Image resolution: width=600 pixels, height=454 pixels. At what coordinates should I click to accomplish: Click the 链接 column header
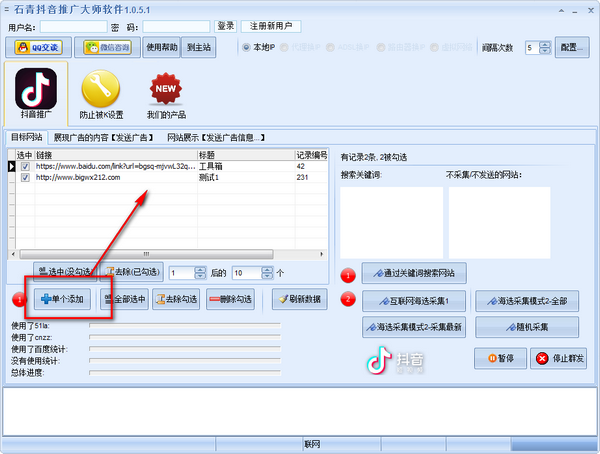(116, 155)
